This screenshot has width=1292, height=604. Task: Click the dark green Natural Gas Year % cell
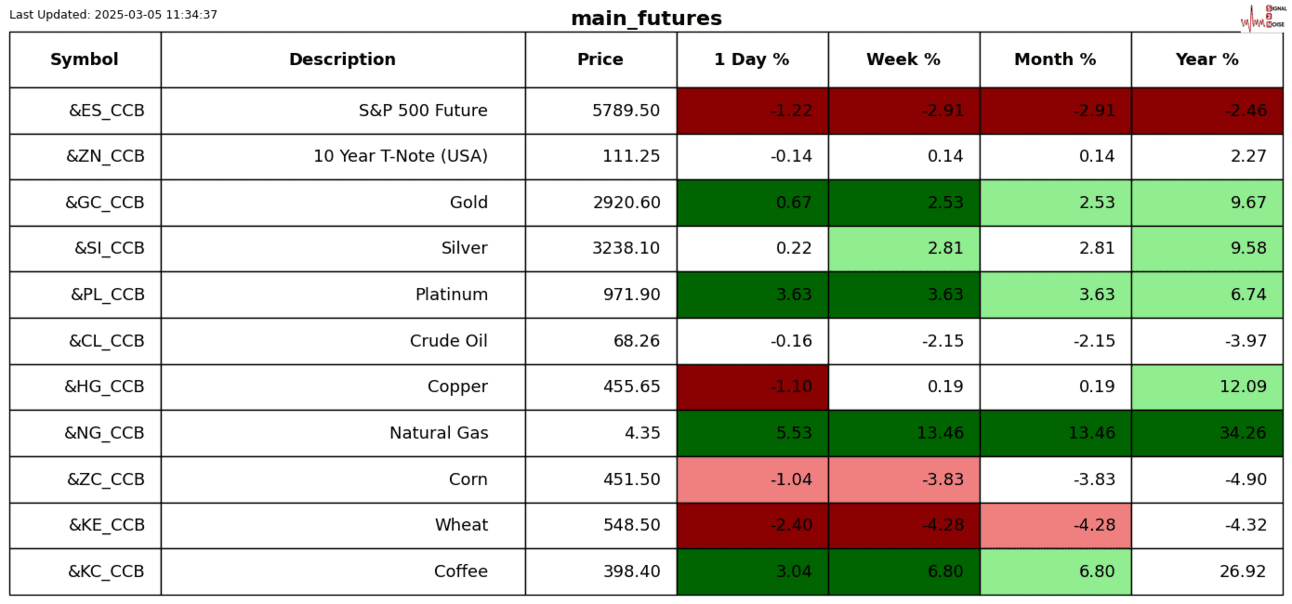1207,433
